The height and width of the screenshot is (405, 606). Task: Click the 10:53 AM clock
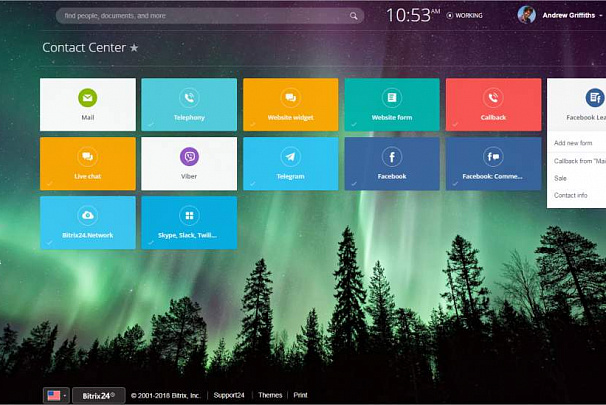click(412, 15)
